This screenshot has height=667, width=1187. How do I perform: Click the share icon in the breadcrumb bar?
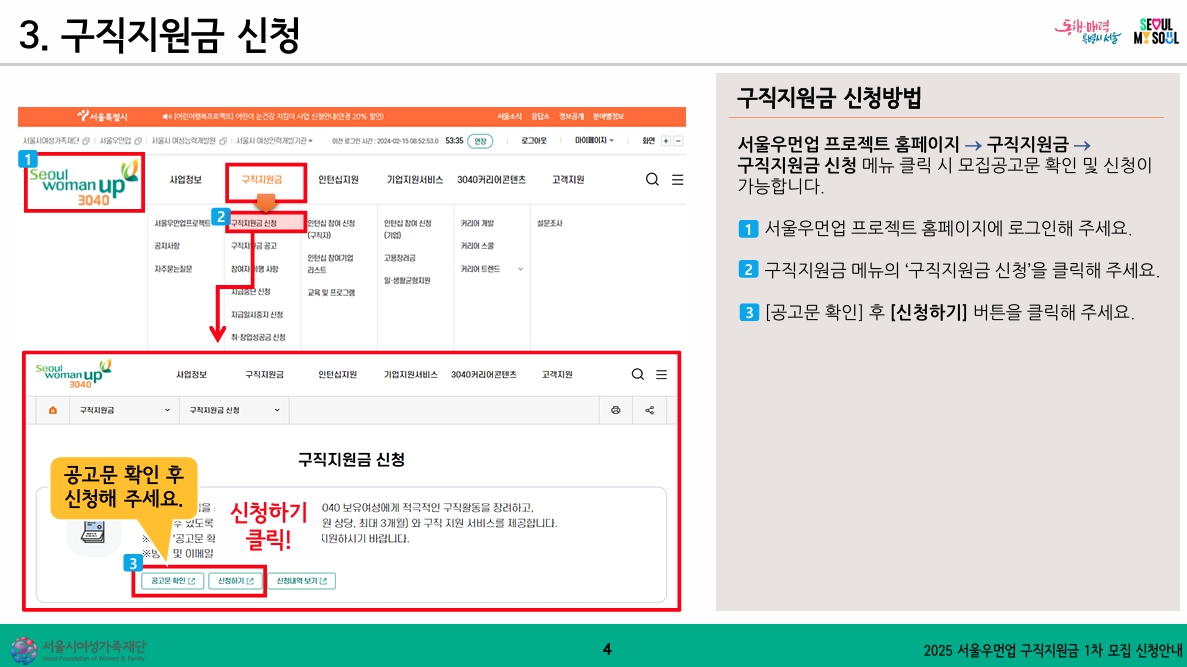click(650, 410)
